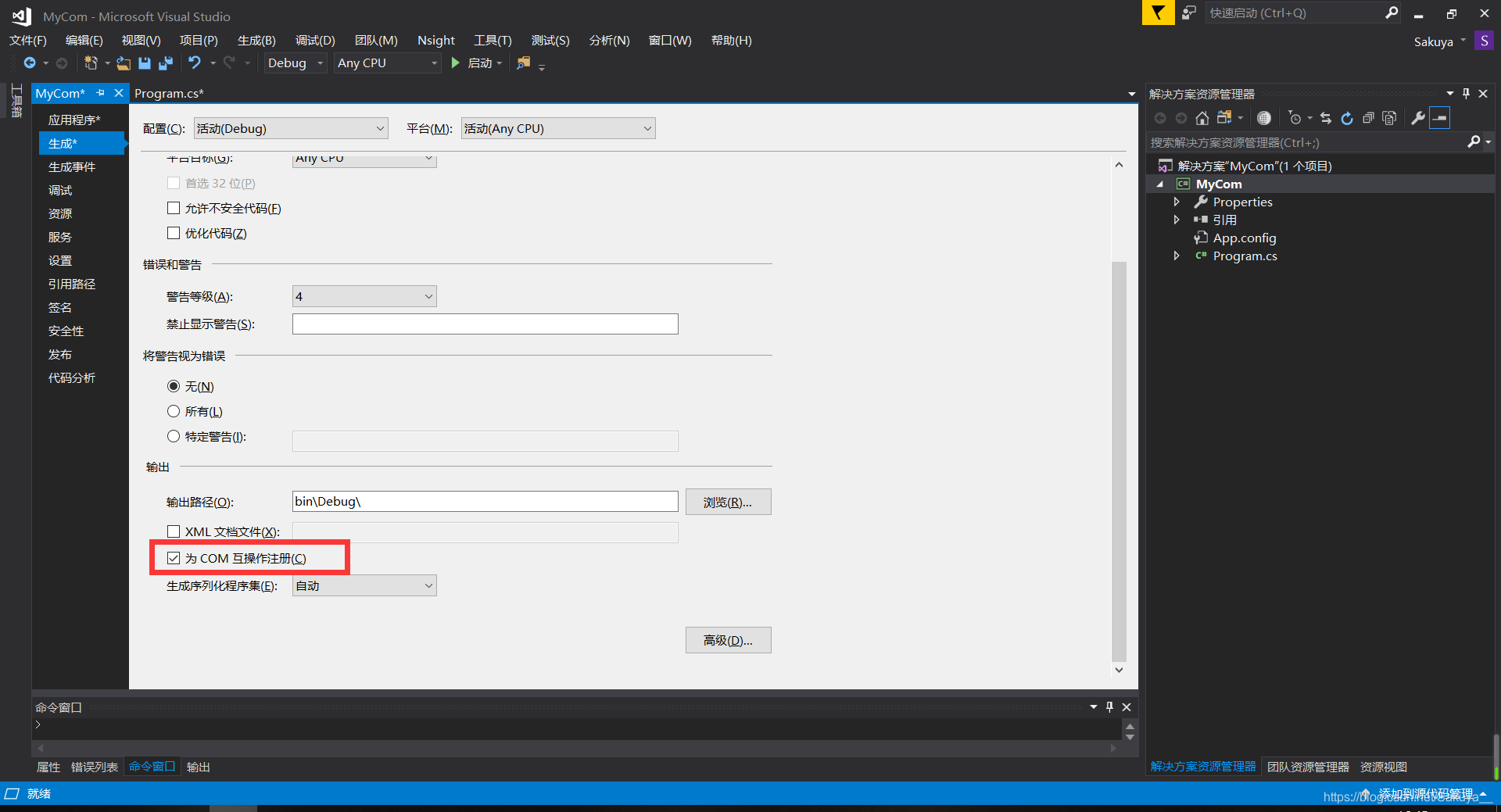Switch to the Program.cs* tab
This screenshot has width=1501, height=812.
pos(169,93)
